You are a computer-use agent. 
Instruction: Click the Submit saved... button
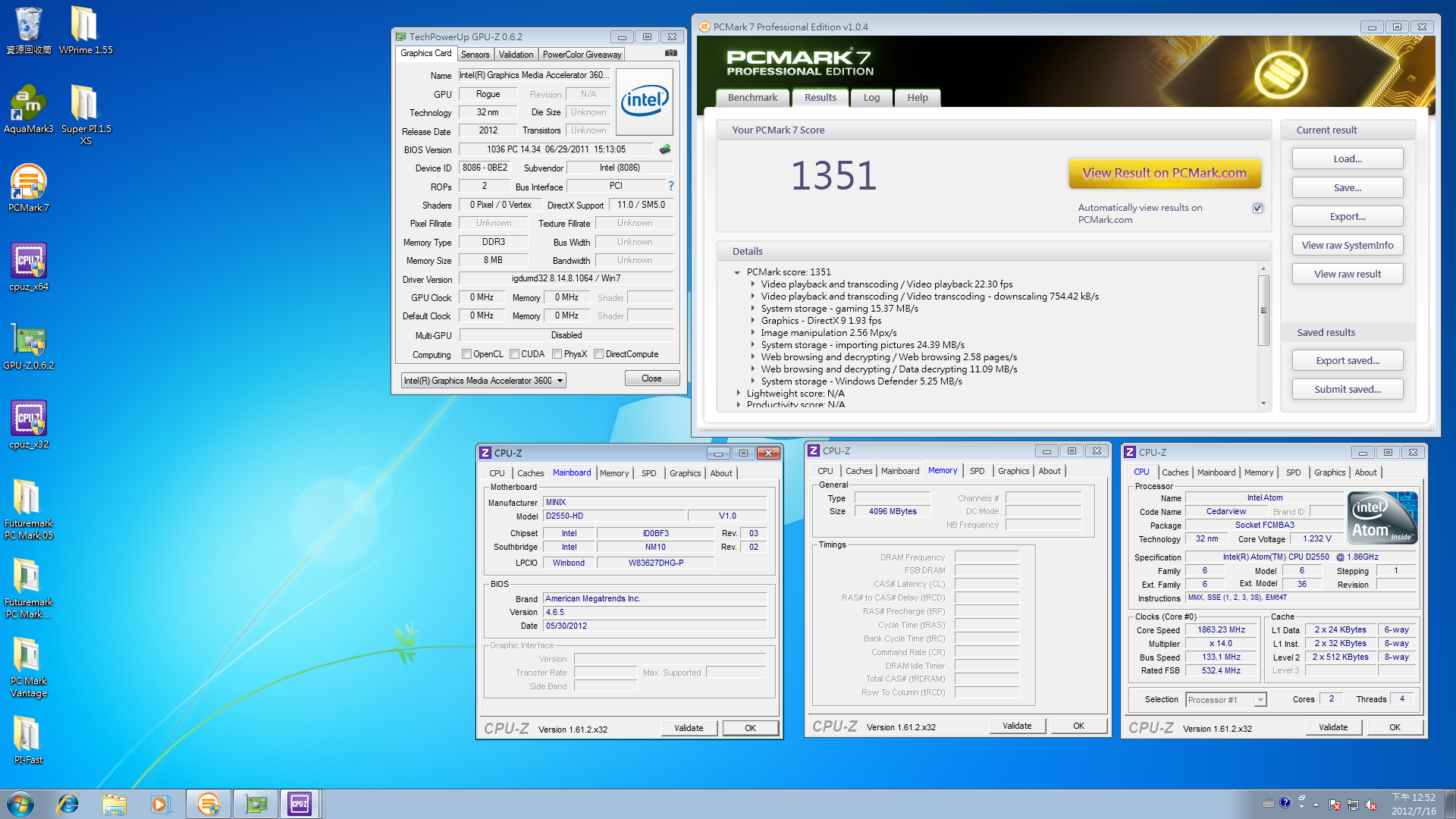click(1348, 390)
